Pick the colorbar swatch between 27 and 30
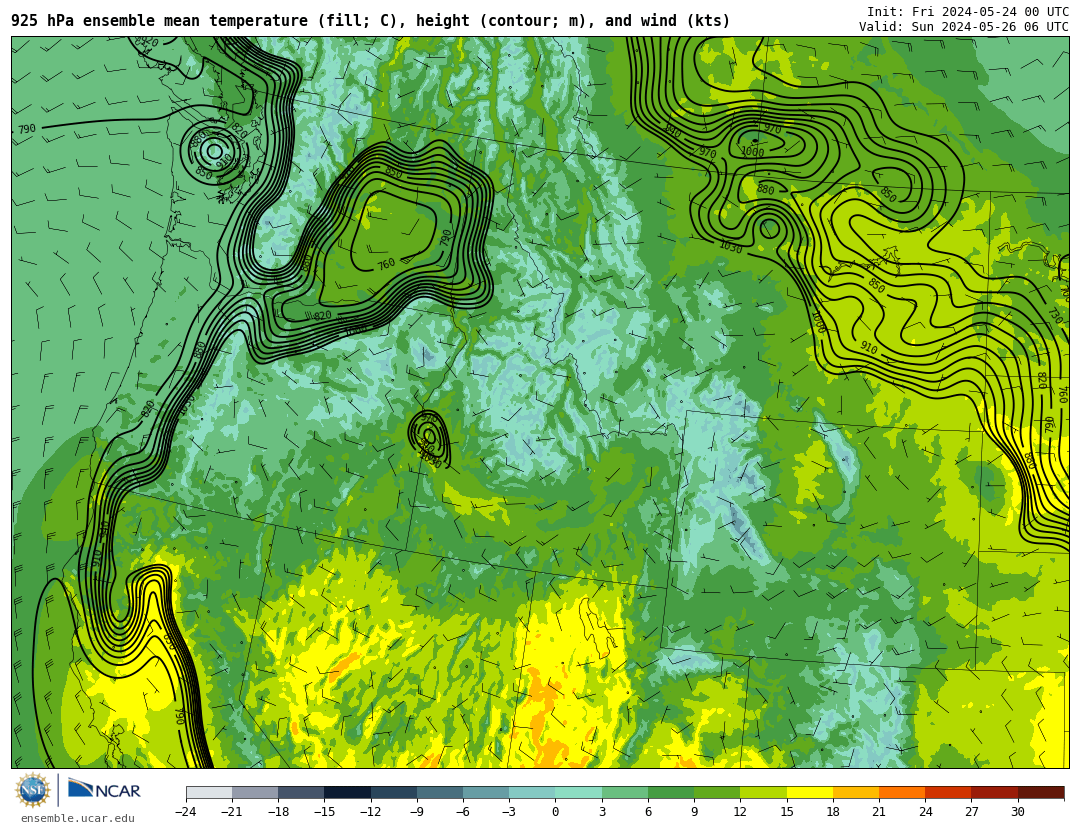Viewport: 1080px width, 831px height. [994, 792]
